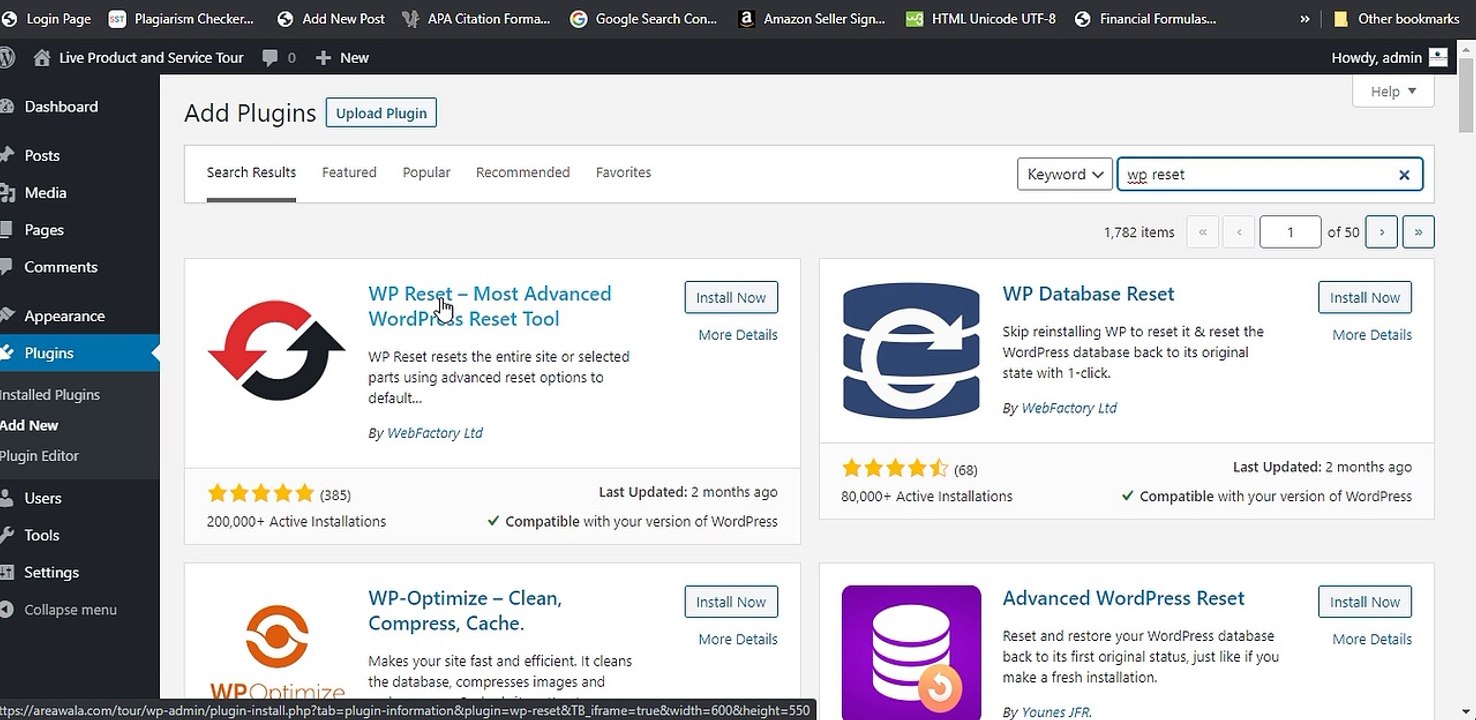Switch to the Popular tab
Screen dimensions: 1476x720
pos(427,172)
